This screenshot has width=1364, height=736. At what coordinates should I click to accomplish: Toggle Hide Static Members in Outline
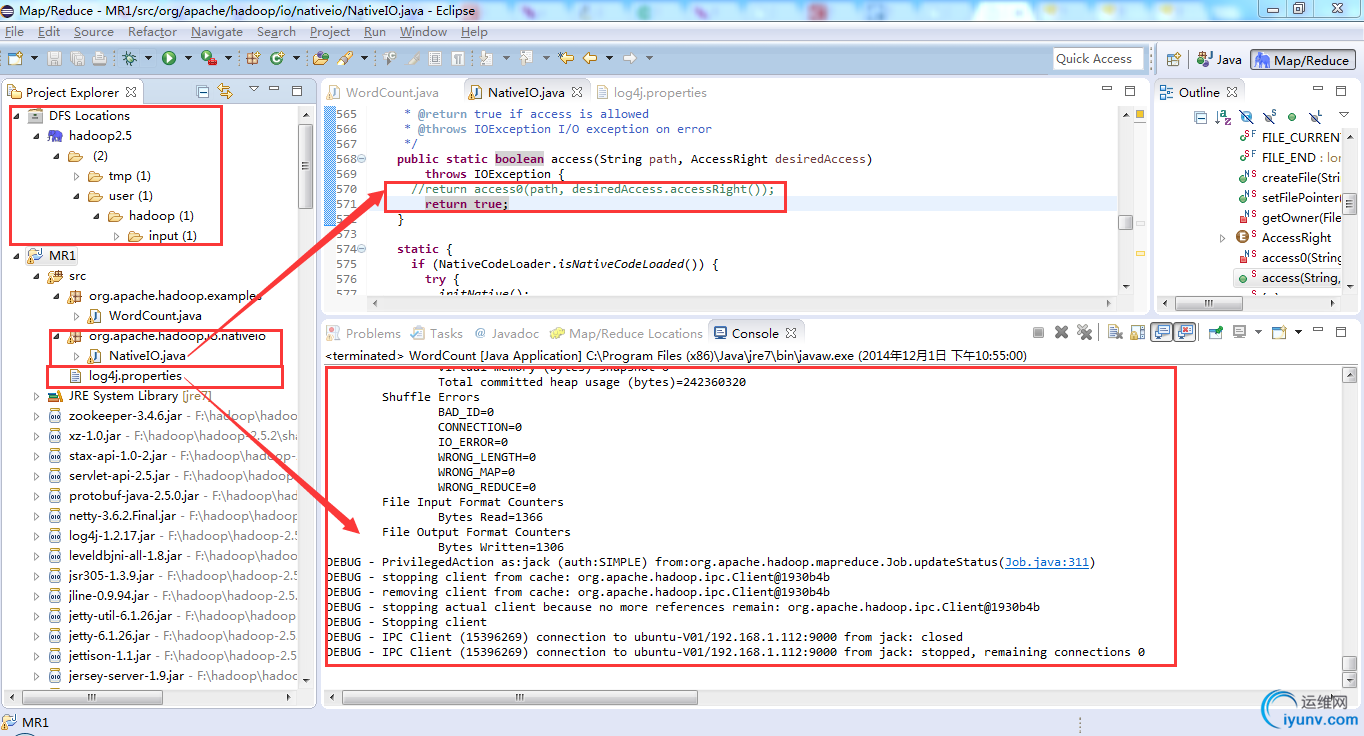pos(1269,117)
